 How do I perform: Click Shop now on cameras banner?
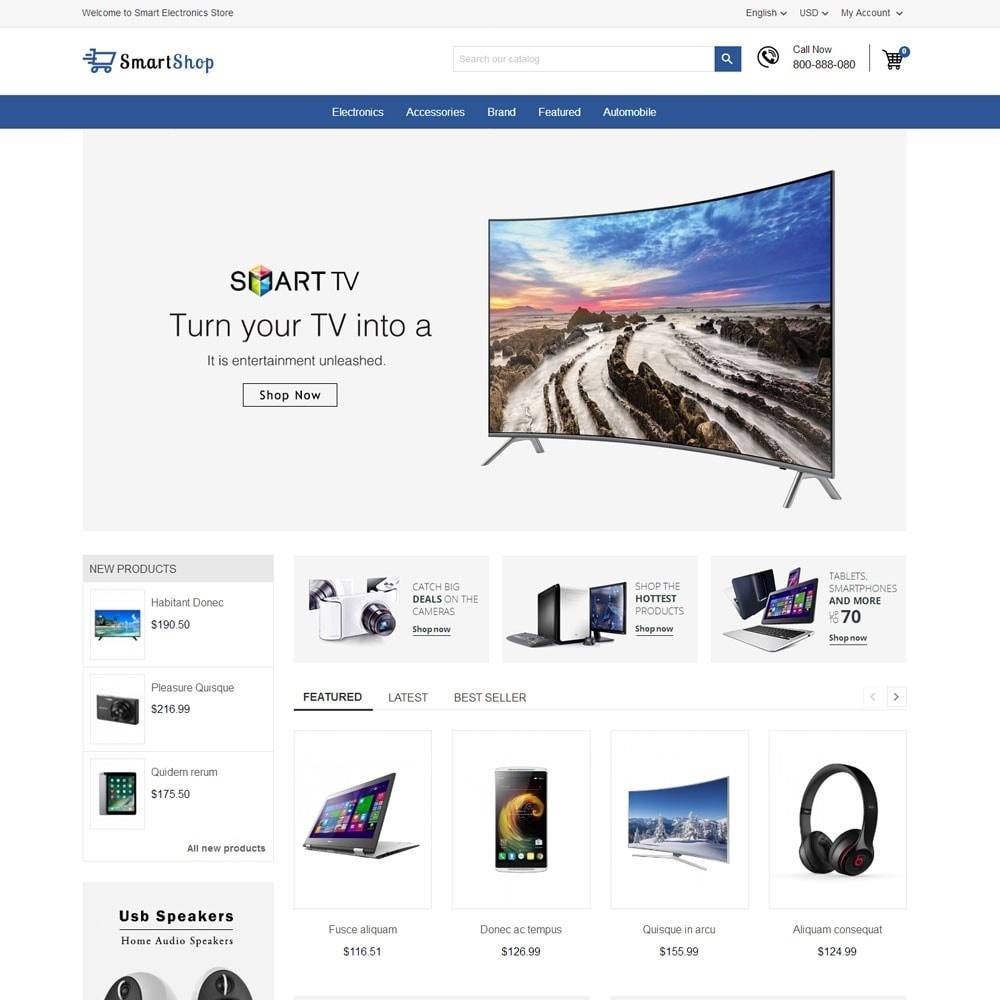click(431, 629)
